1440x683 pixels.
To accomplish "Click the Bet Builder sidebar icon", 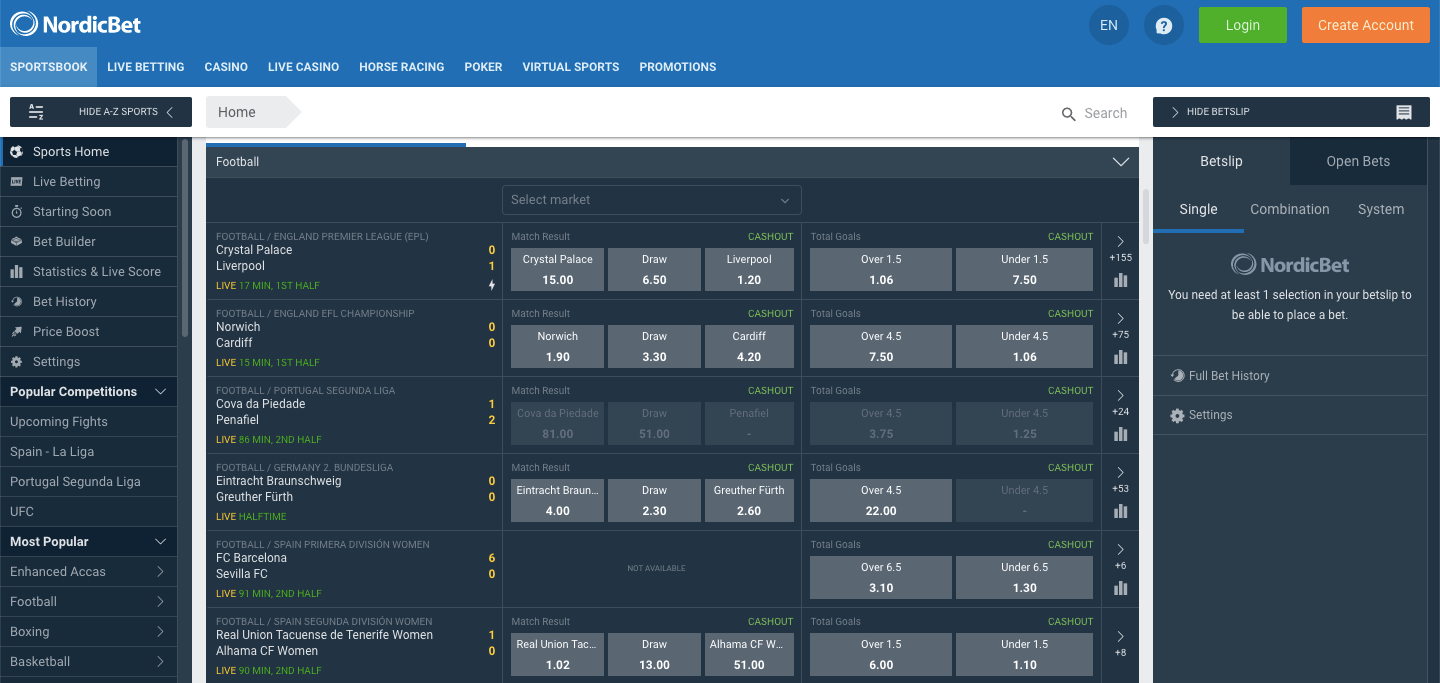I will 16,242.
